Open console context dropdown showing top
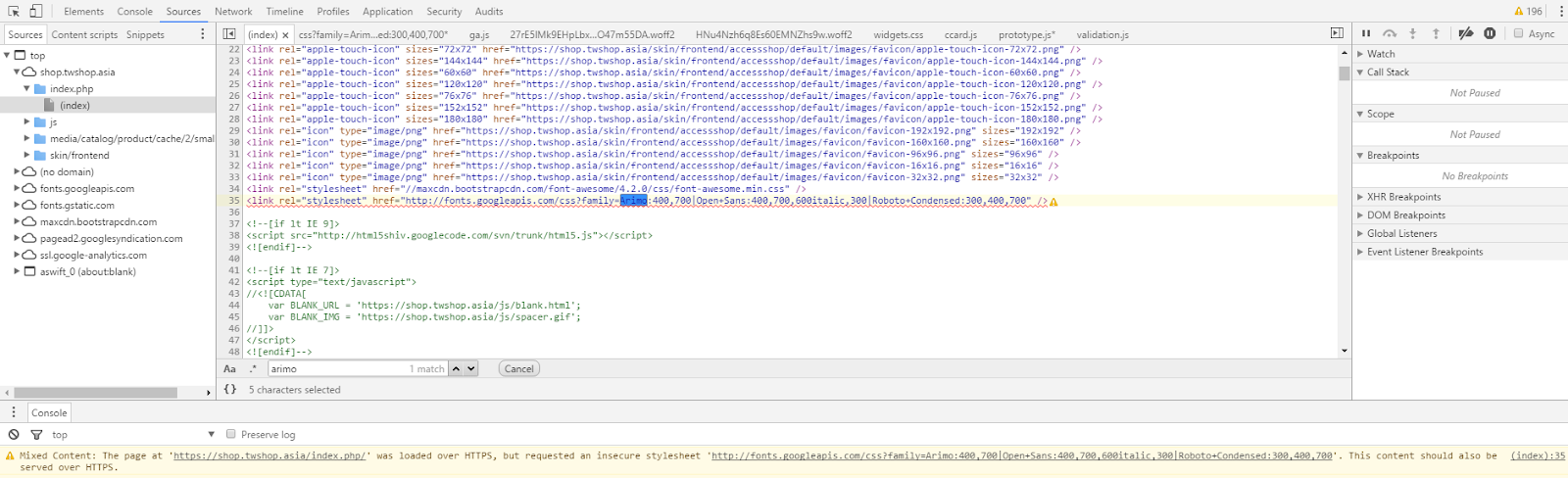Screen dimensions: 1568x478 [133, 434]
